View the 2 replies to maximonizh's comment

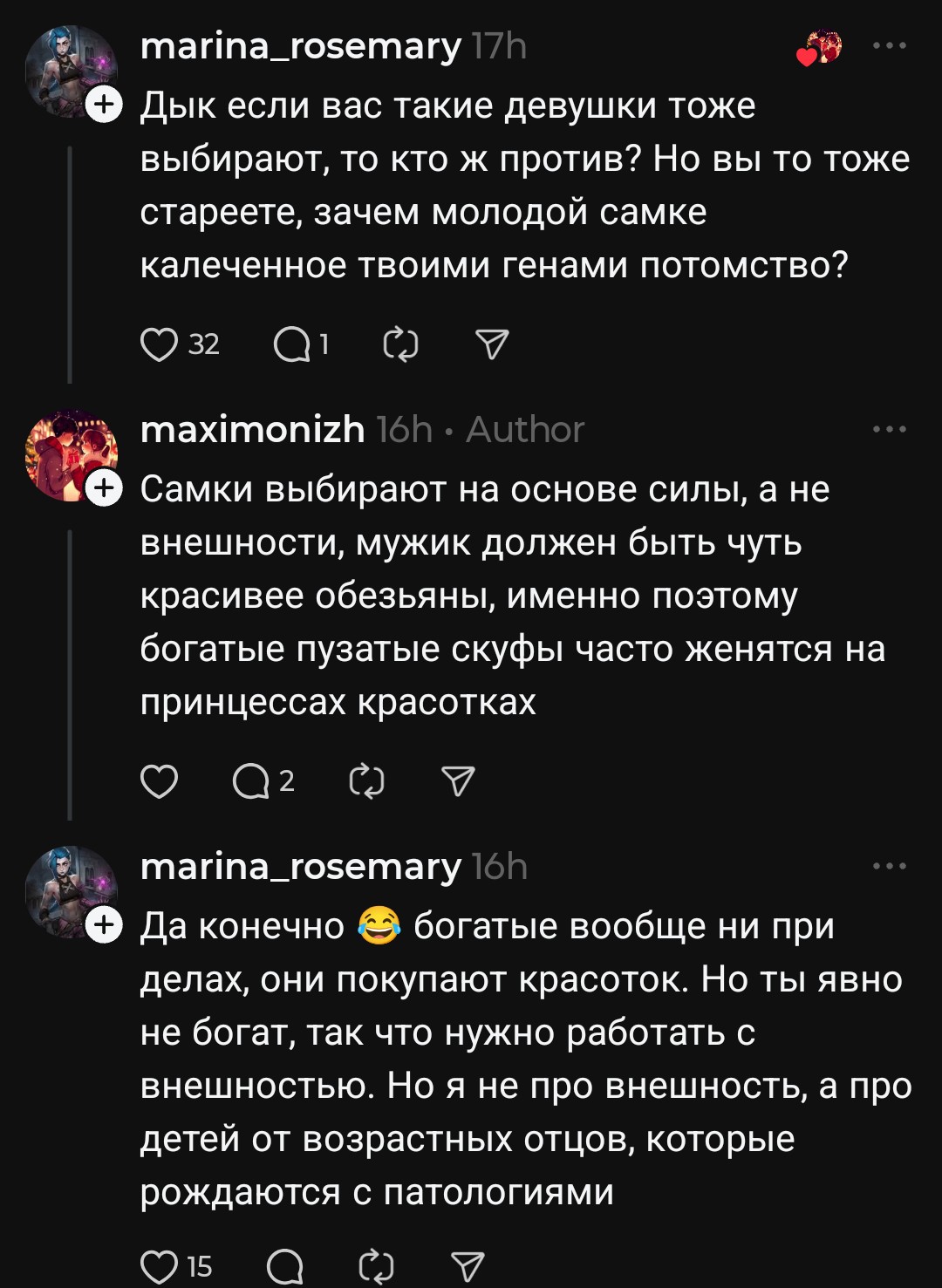[x=251, y=781]
